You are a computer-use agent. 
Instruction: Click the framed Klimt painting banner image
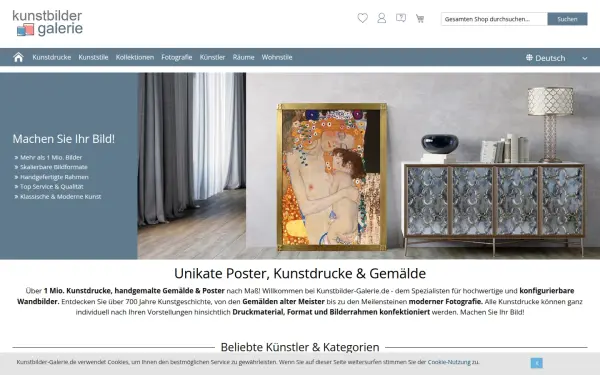tap(331, 177)
